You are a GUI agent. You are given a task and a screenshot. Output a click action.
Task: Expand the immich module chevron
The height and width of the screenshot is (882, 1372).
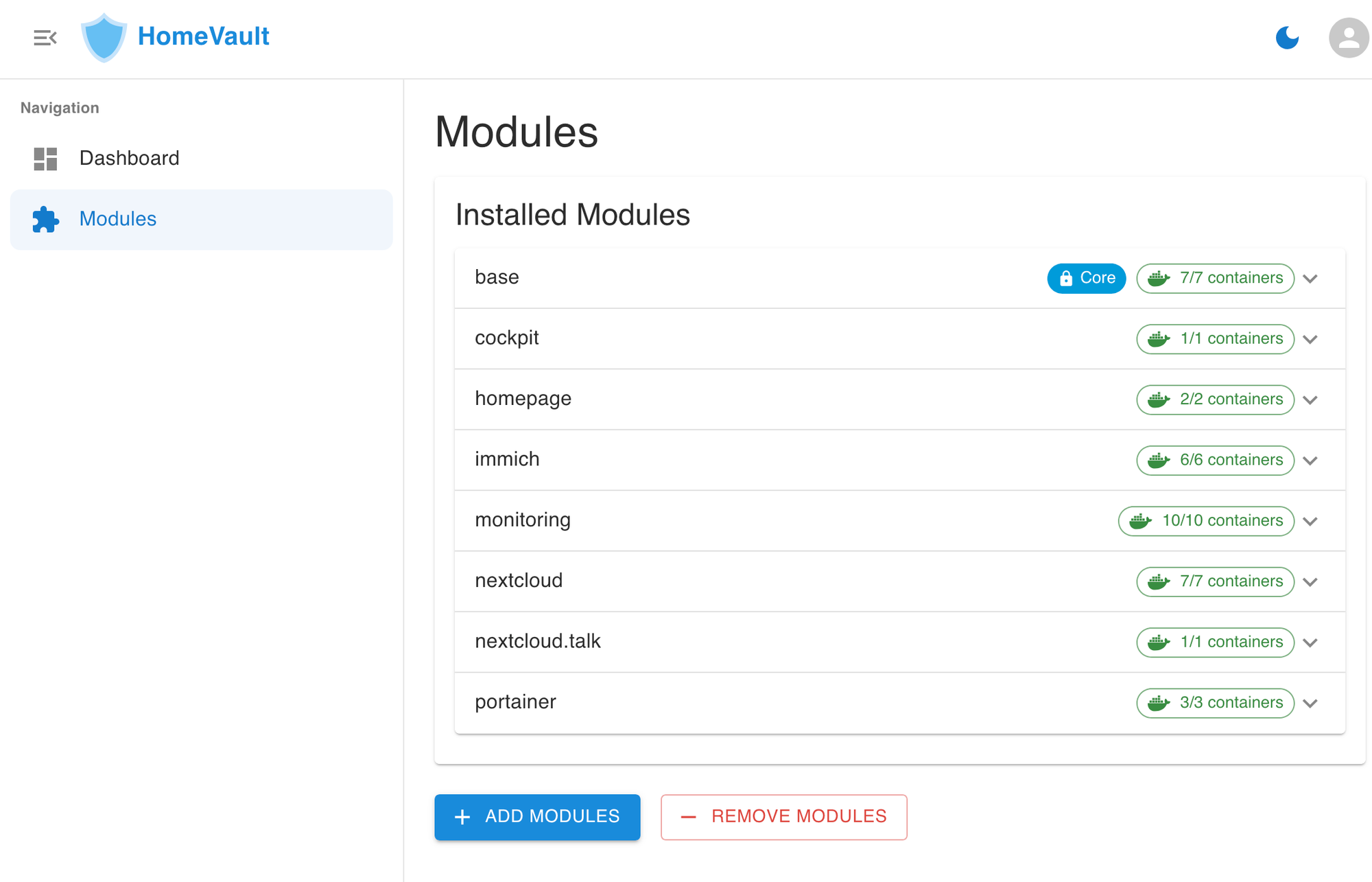tap(1310, 461)
